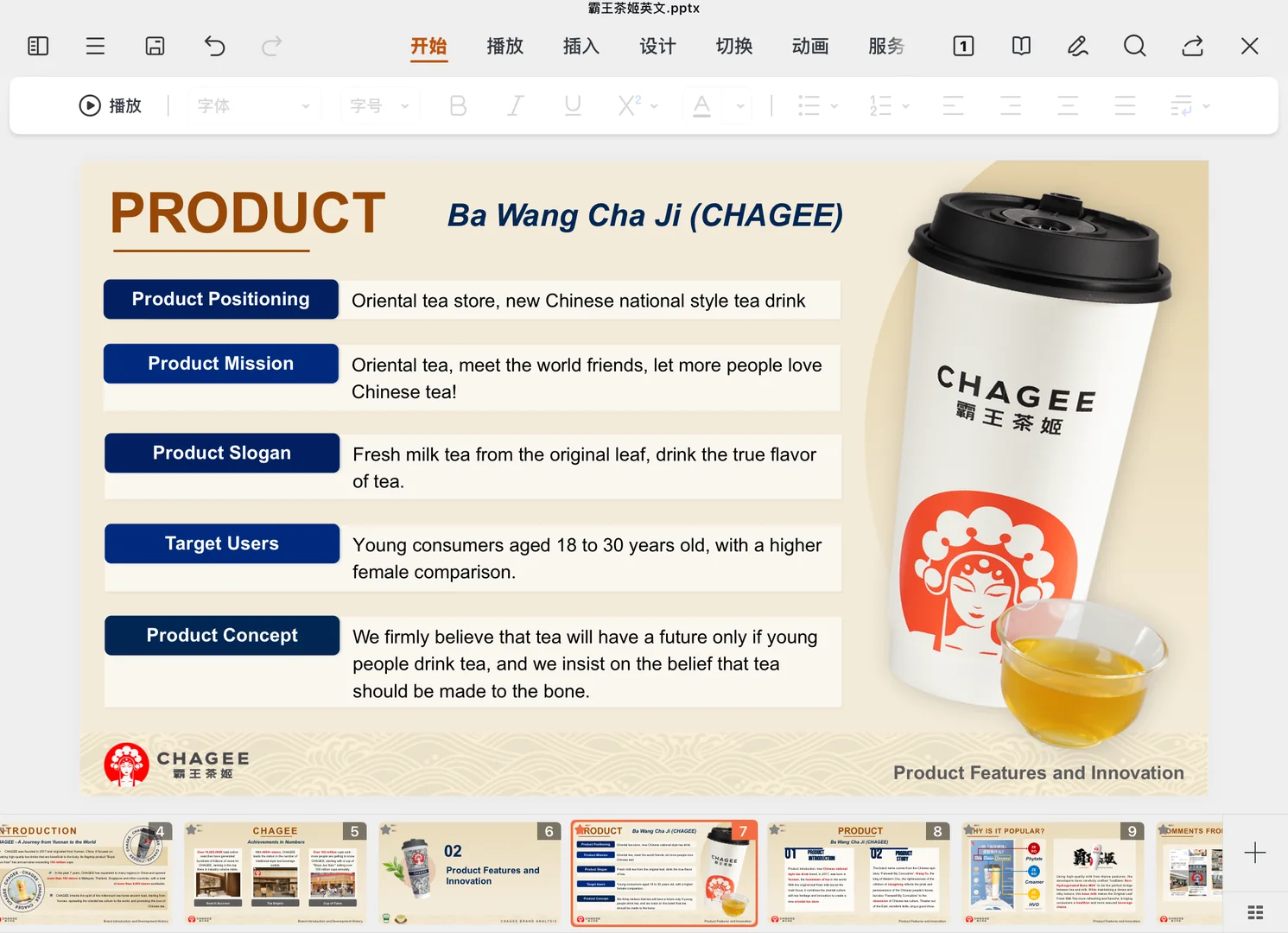Start slideshow with the 播放 play button

[x=110, y=105]
